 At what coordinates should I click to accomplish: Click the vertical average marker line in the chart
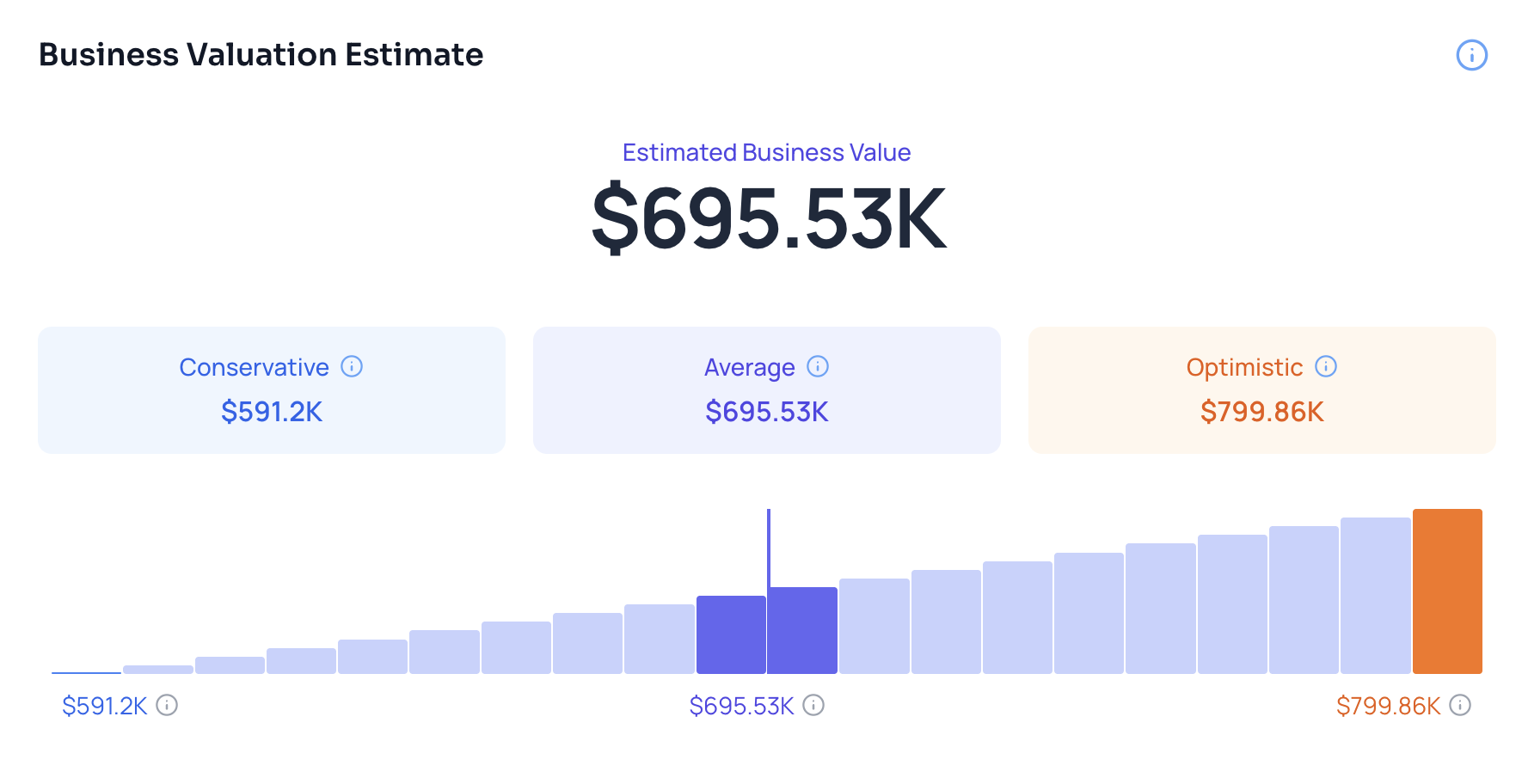coord(769,546)
